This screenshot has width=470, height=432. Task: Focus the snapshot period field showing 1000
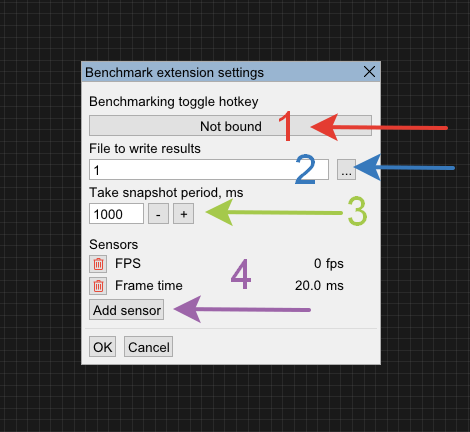pyautogui.click(x=116, y=214)
